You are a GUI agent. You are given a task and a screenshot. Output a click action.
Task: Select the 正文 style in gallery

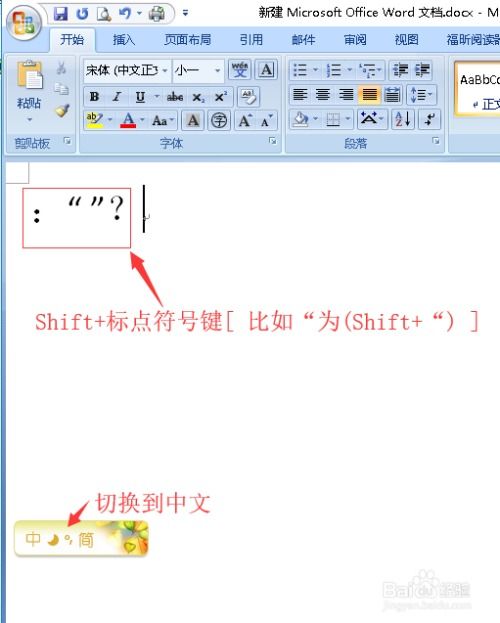click(478, 90)
